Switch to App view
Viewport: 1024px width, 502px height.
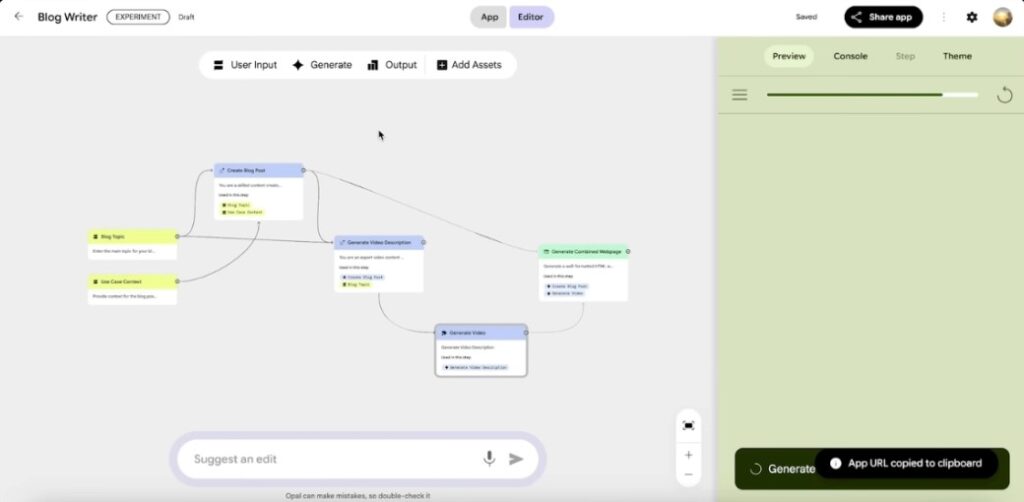tap(489, 17)
